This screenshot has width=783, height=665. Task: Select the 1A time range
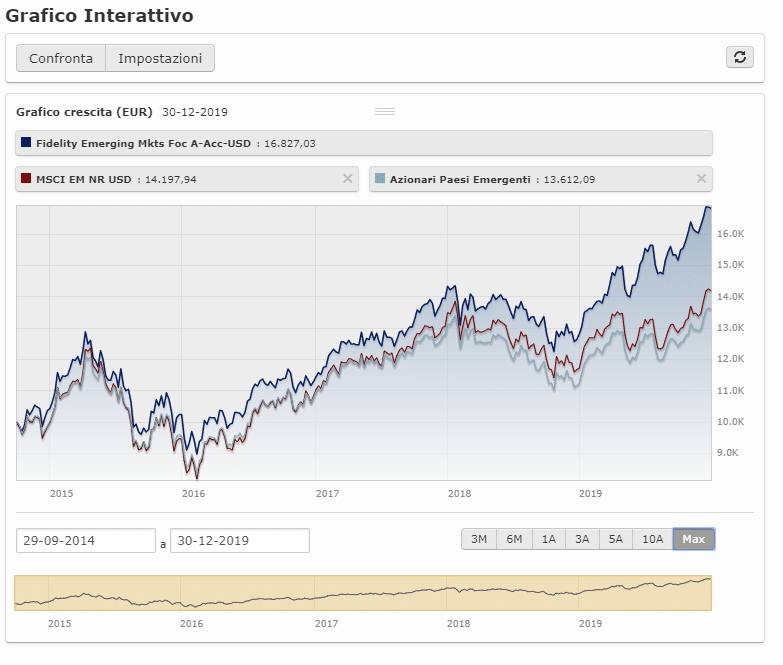549,539
